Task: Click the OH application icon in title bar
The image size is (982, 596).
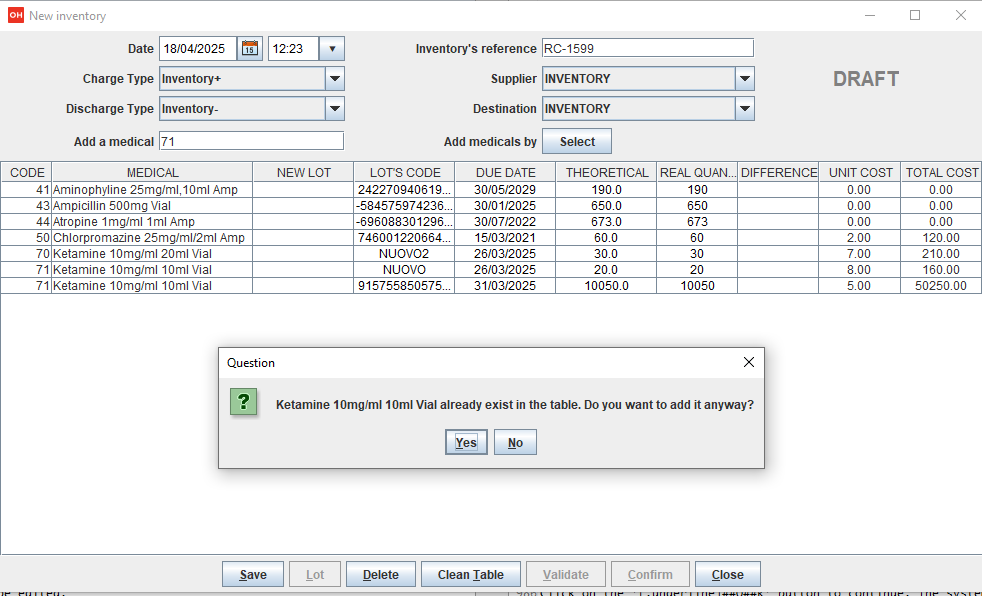Action: coord(15,16)
